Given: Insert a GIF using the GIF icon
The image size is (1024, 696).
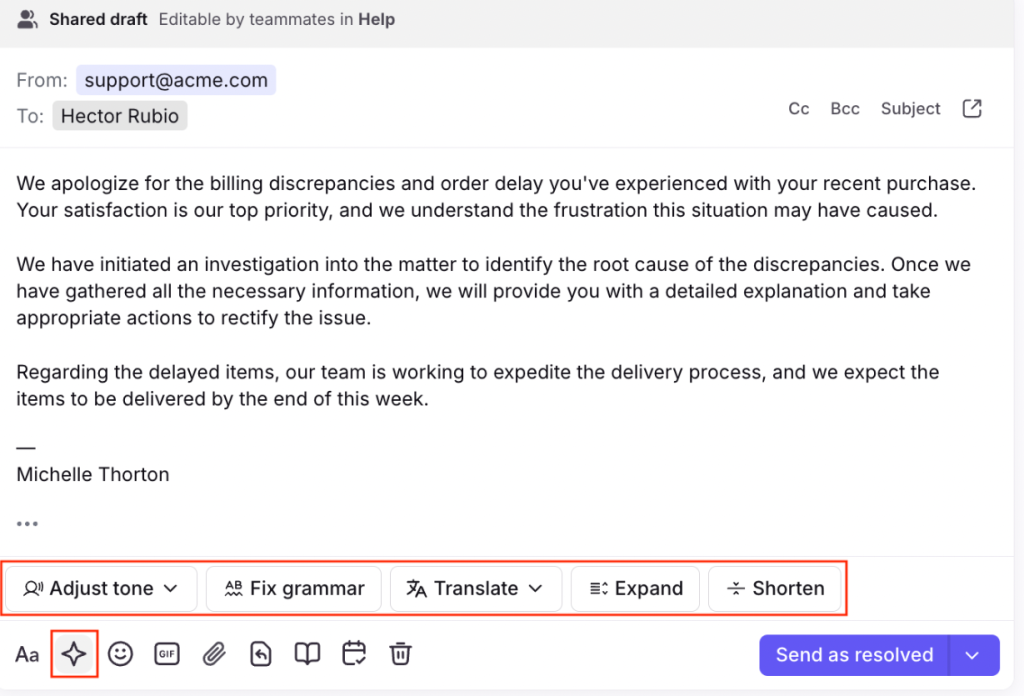Looking at the screenshot, I should point(166,654).
